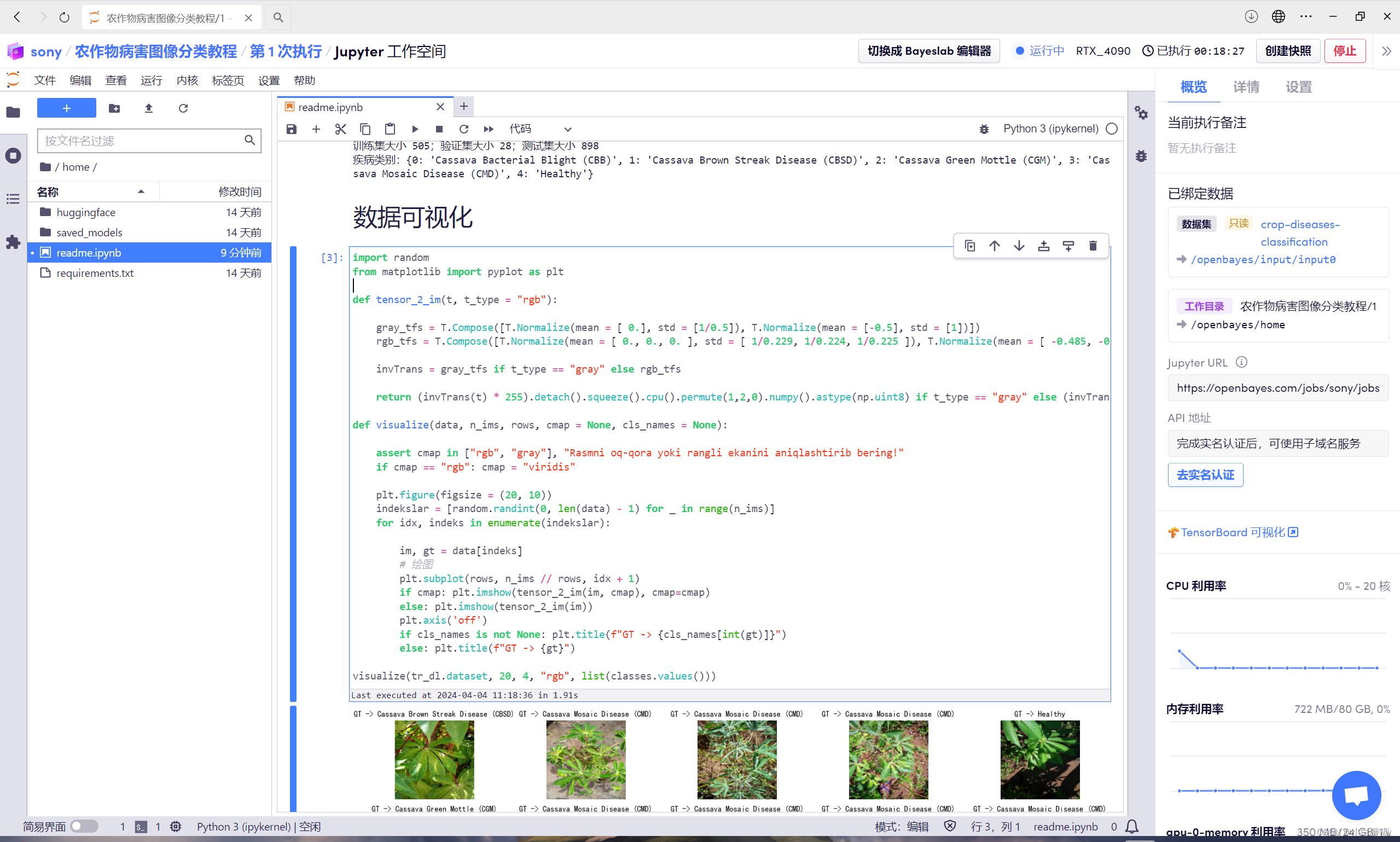Open the extension manager puzzle icon

(13, 242)
